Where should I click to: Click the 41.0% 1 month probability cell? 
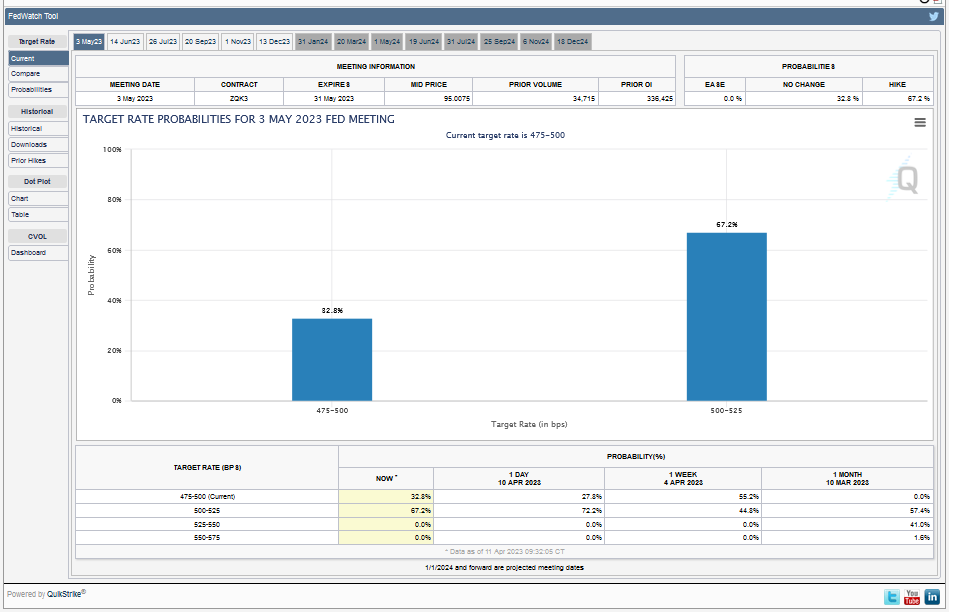[x=847, y=525]
